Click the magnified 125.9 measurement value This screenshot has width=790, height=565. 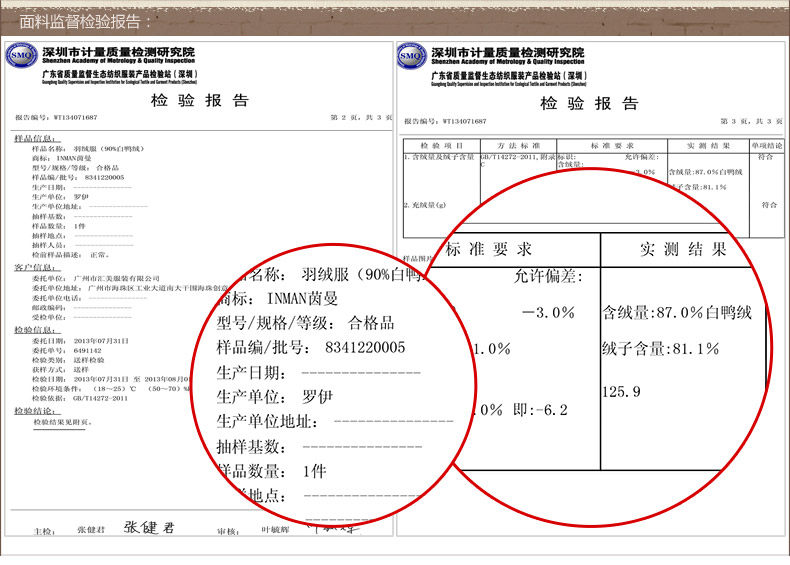tap(621, 390)
